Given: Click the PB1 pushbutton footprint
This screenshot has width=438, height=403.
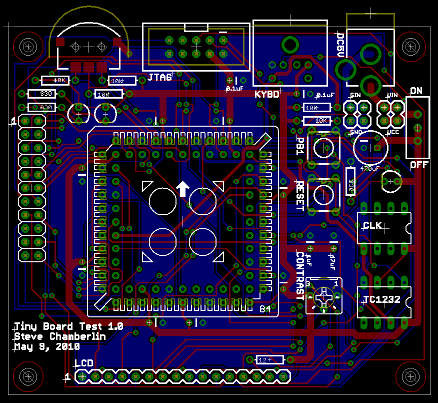Looking at the screenshot, I should click(x=323, y=148).
